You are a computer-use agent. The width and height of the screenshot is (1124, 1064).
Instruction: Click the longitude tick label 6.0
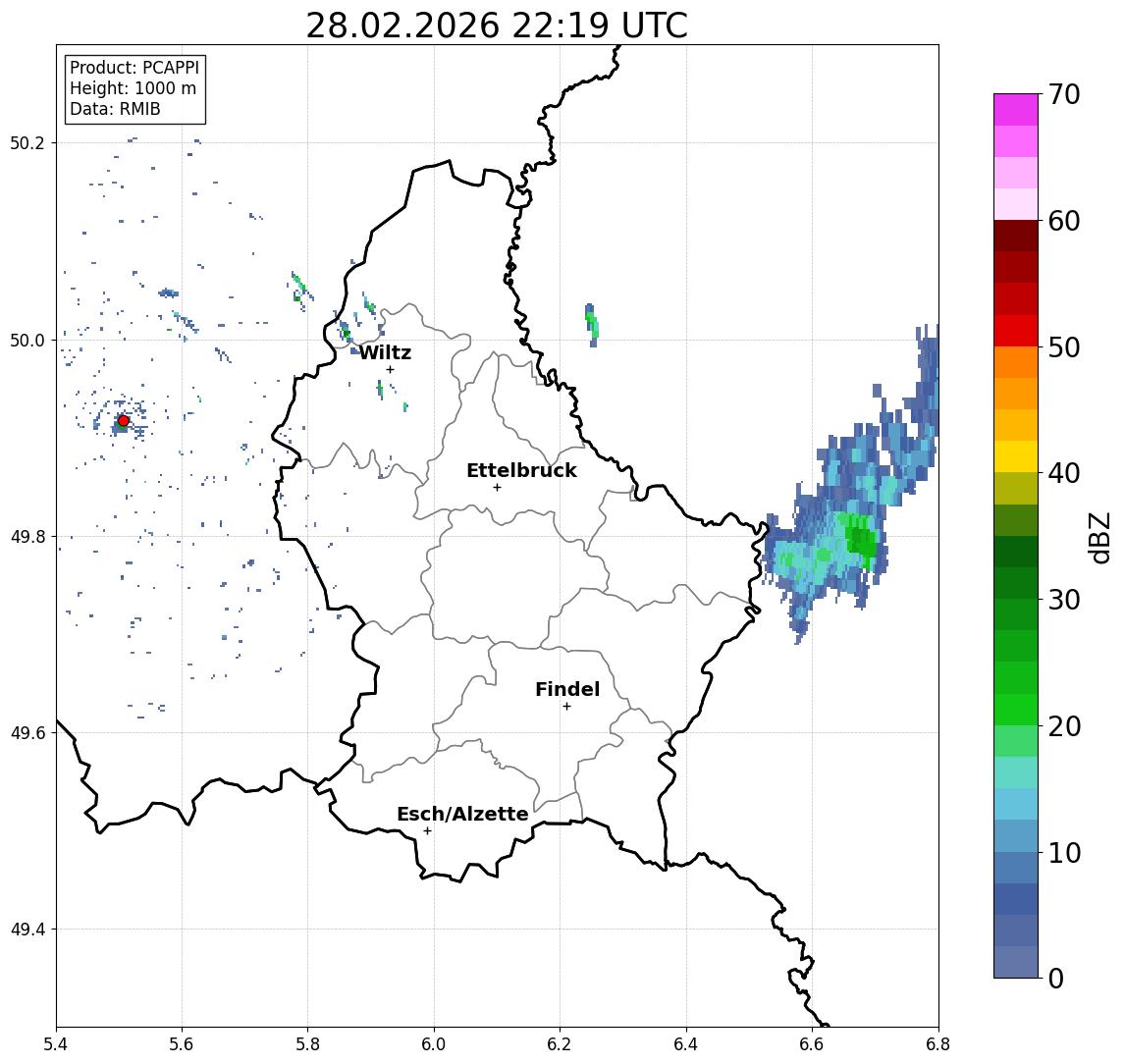click(435, 1044)
